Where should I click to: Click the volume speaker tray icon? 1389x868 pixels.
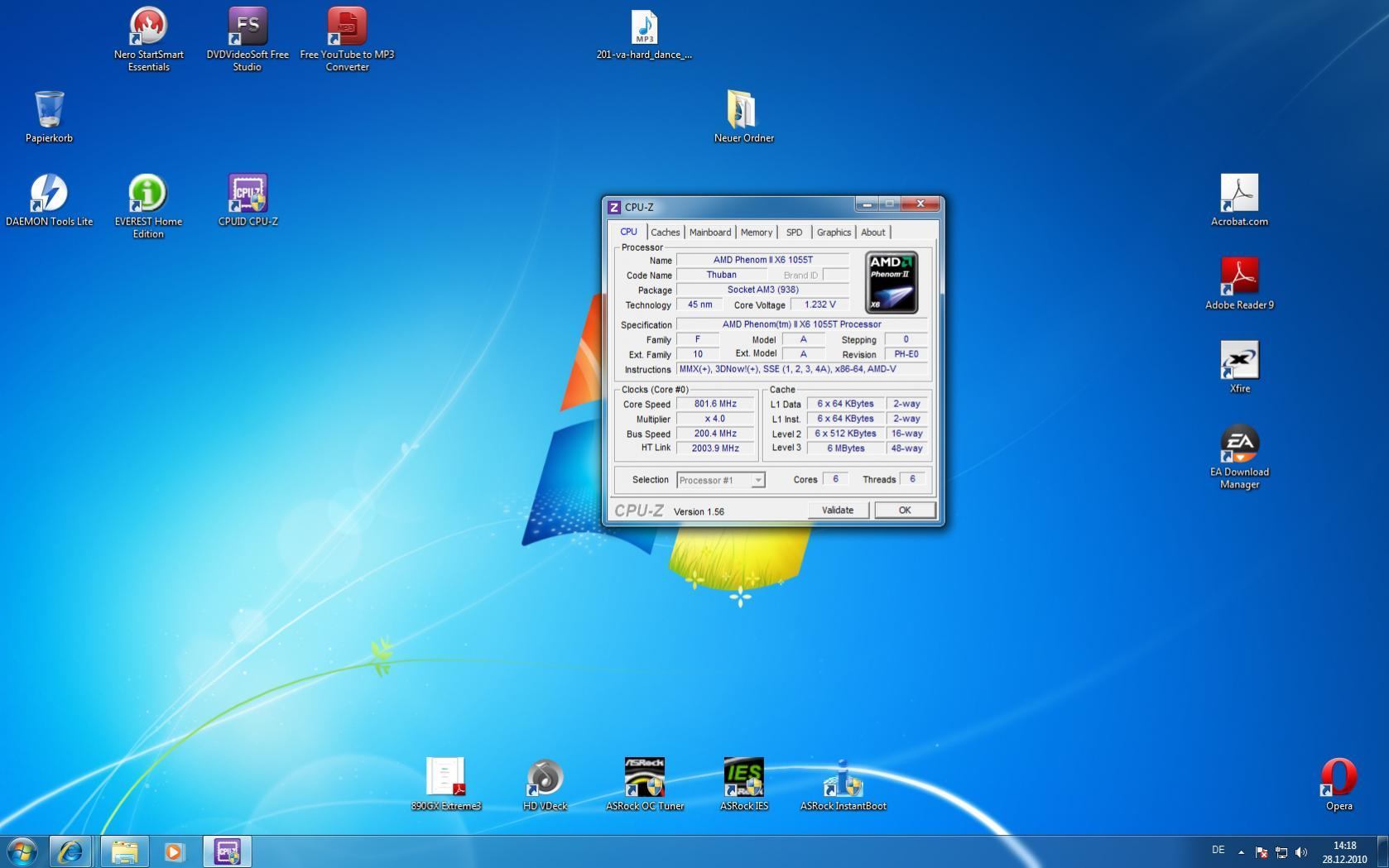point(1301,851)
